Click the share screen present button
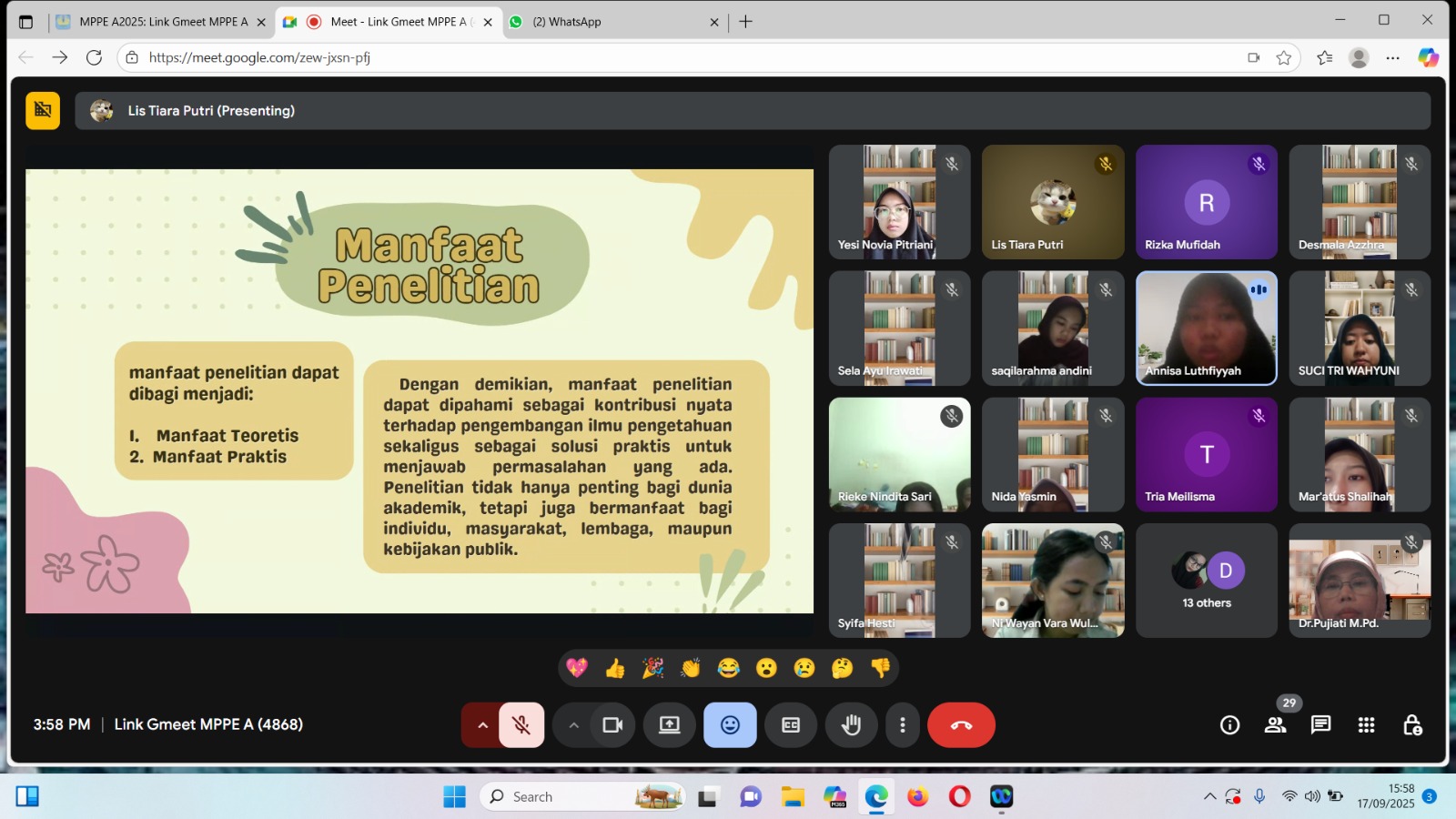Screen dimensions: 1456x819 pos(670,725)
